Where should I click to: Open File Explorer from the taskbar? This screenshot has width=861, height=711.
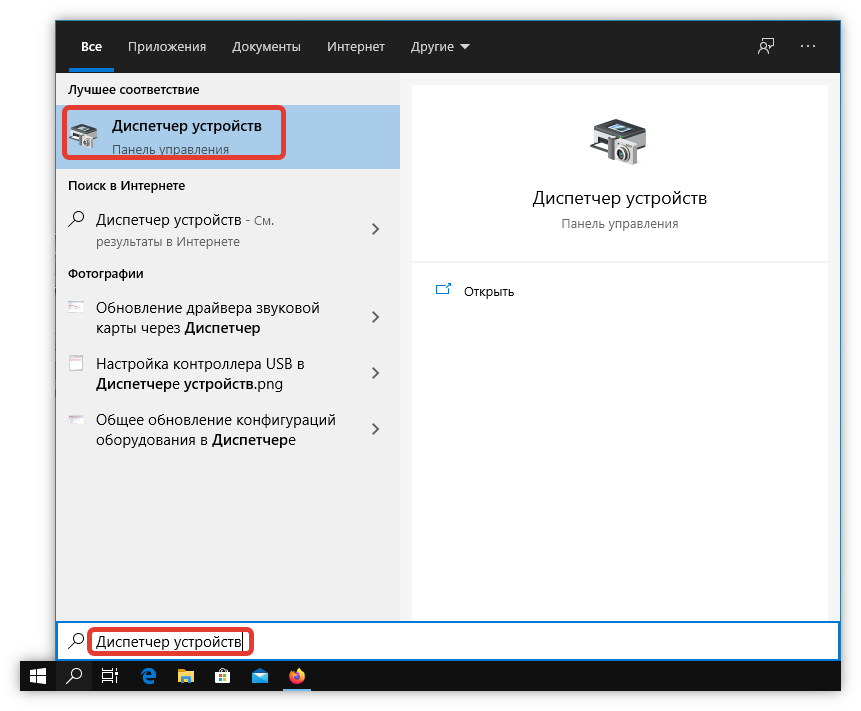(x=186, y=676)
